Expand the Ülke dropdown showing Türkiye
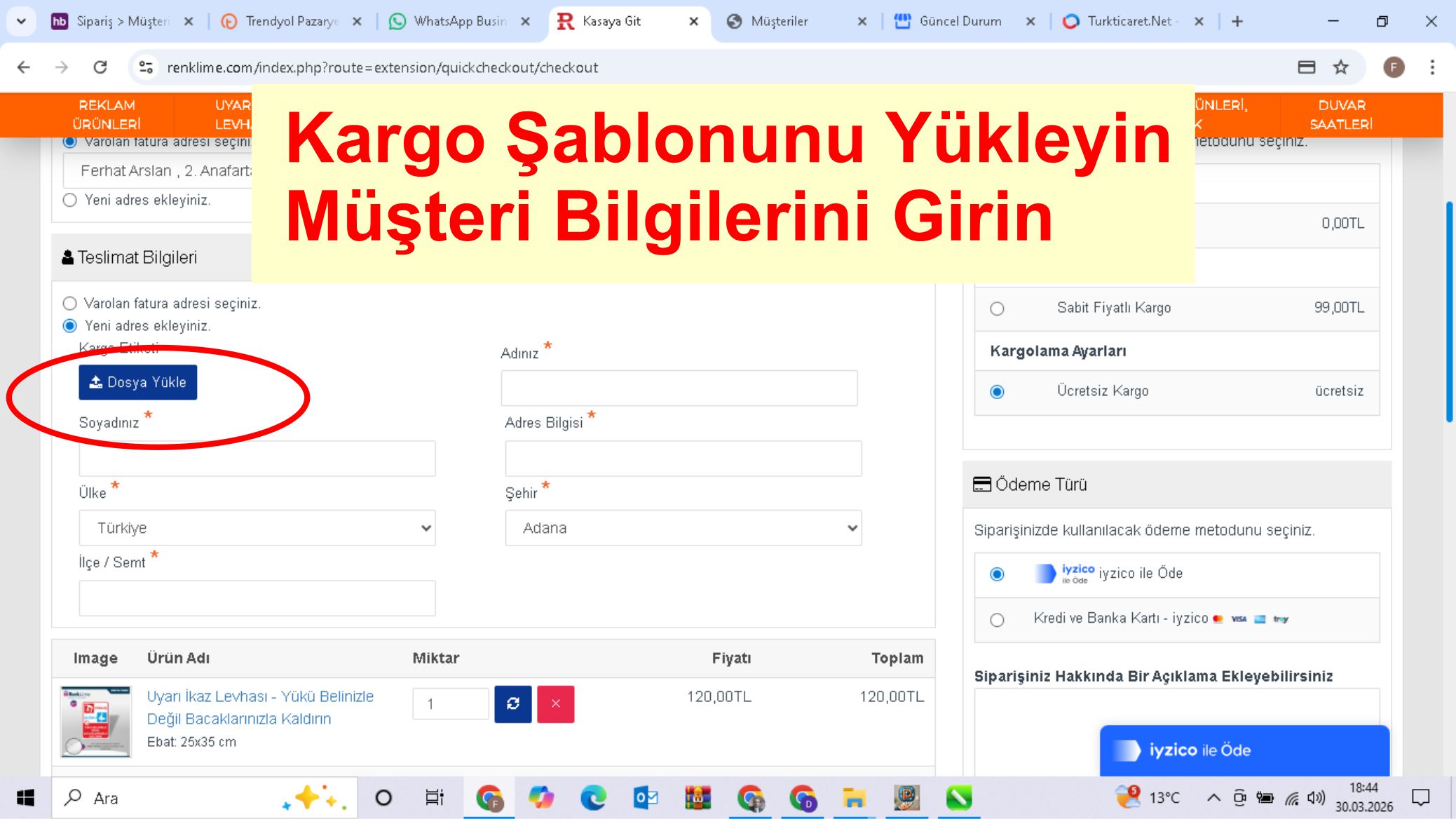 (x=257, y=528)
